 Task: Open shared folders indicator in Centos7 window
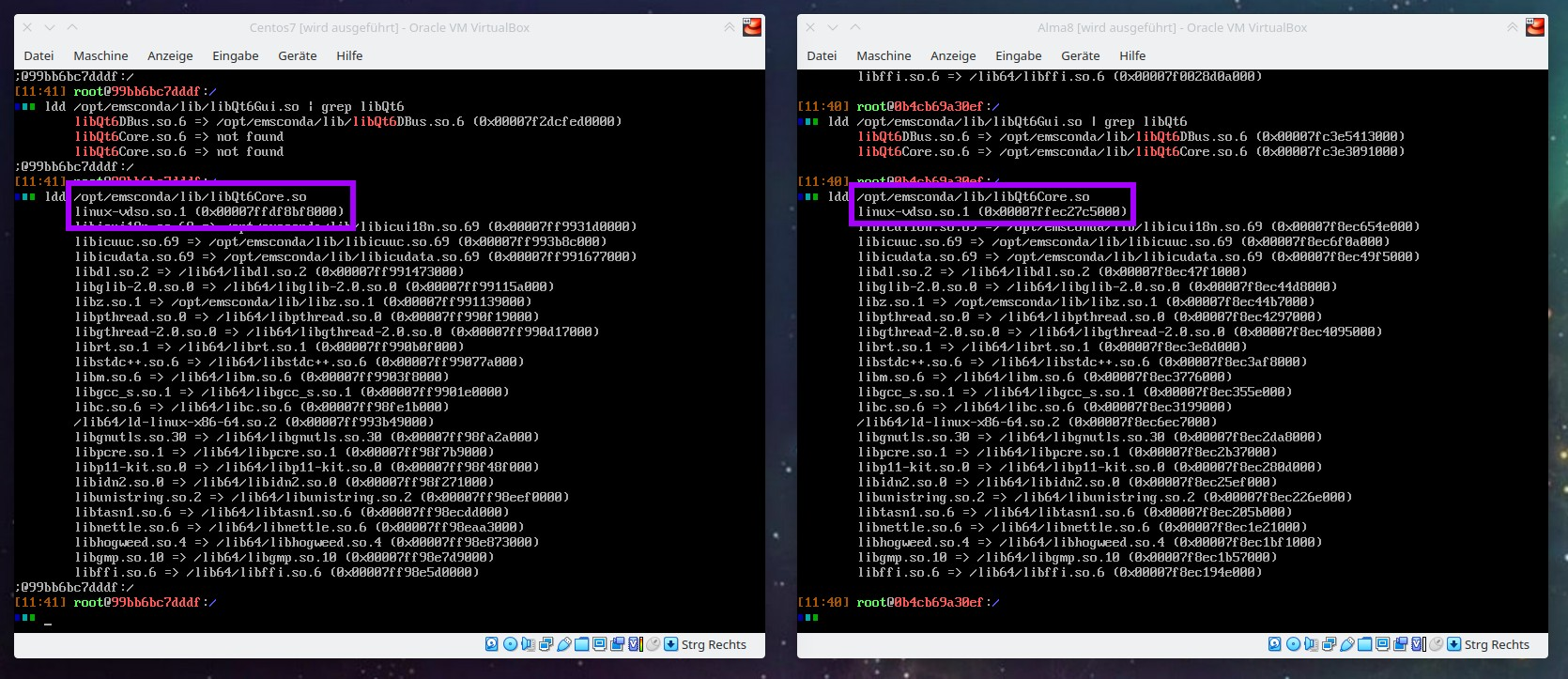(582, 644)
